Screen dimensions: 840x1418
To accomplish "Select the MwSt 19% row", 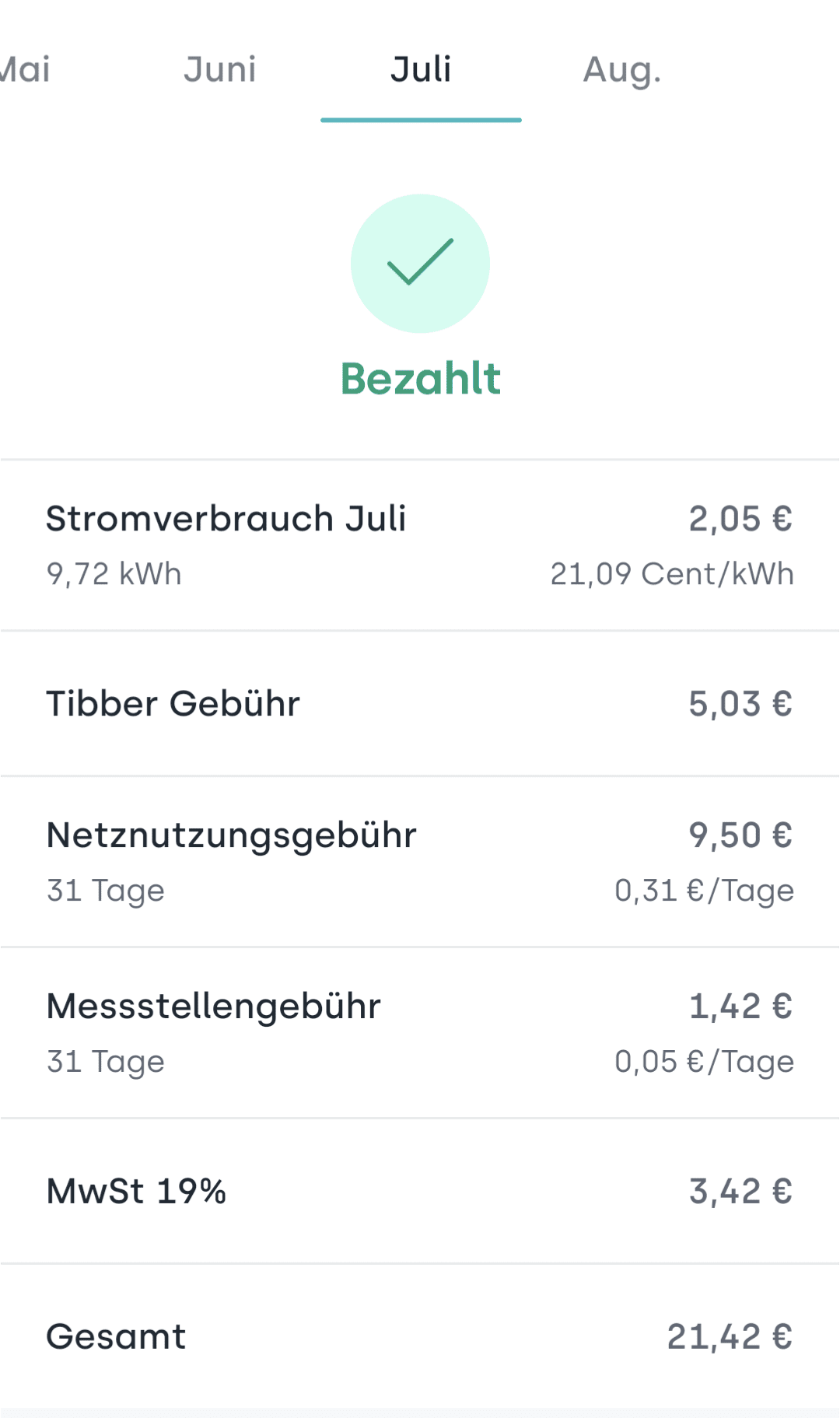I will point(420,1191).
